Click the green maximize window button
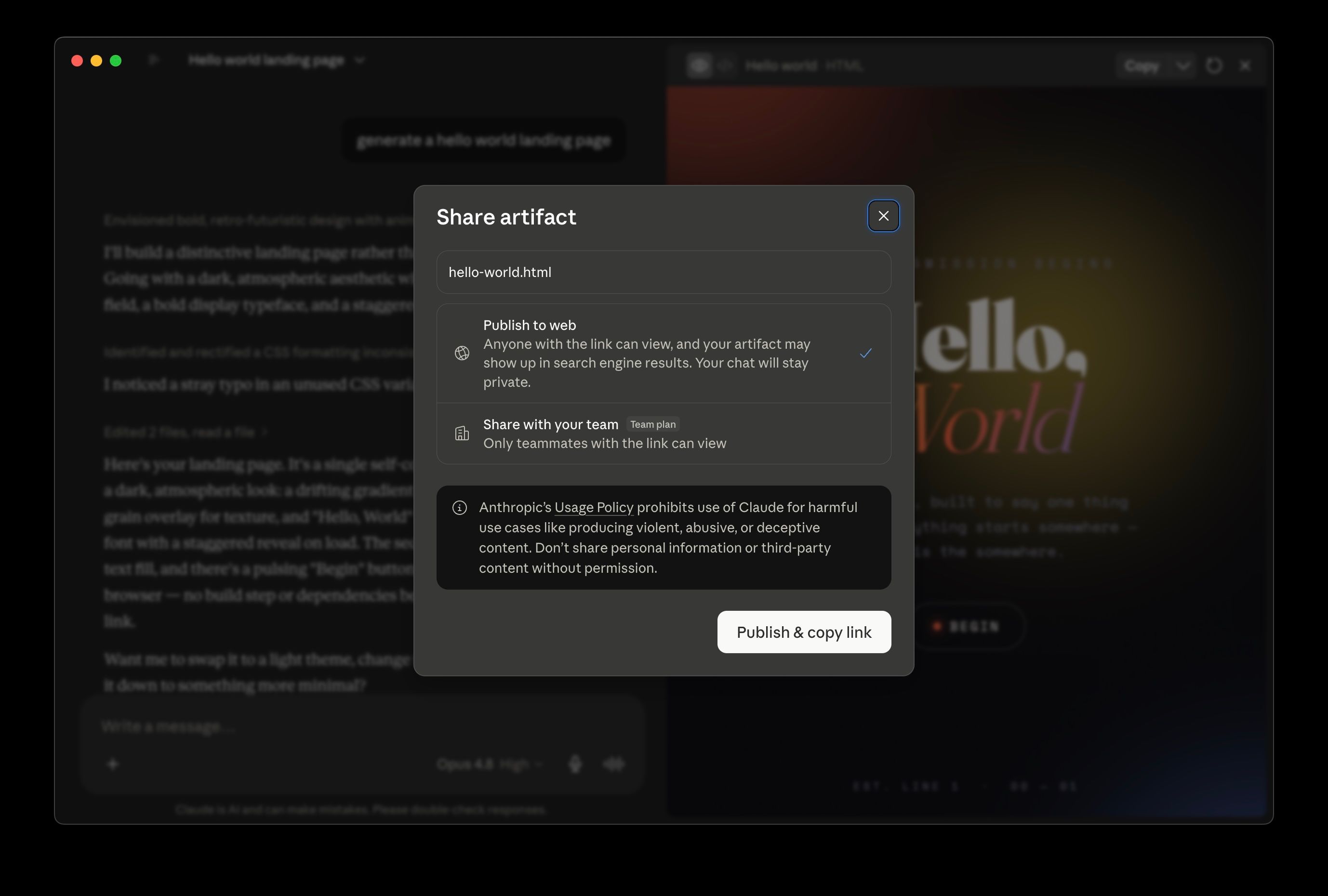Viewport: 1328px width, 896px height. click(x=116, y=61)
